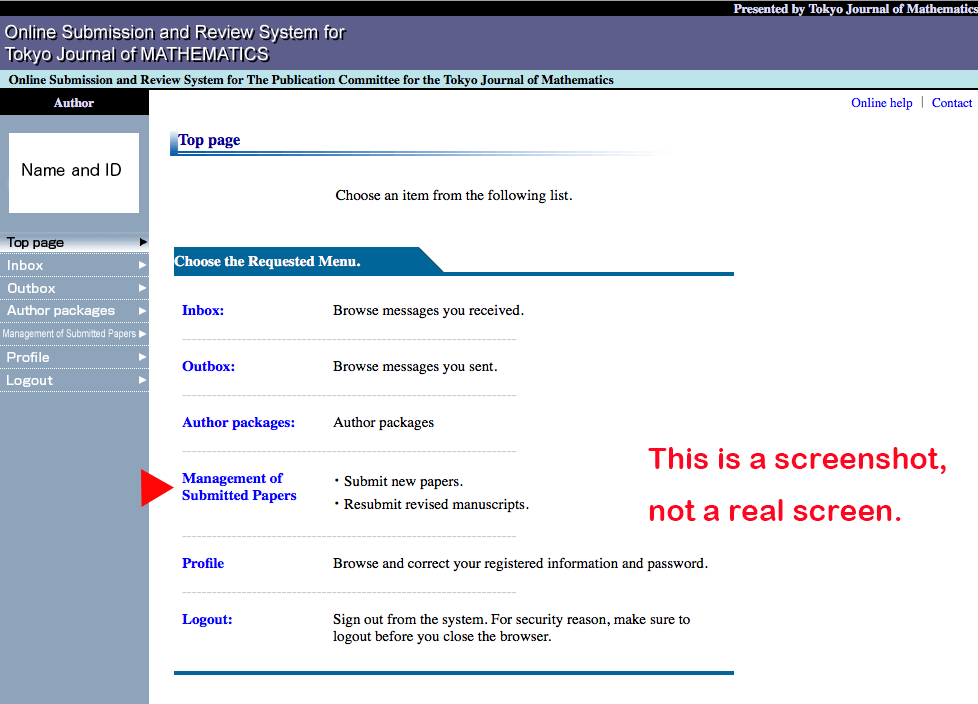Open Management of Submitted Papers main link
The image size is (978, 704).
(x=239, y=487)
